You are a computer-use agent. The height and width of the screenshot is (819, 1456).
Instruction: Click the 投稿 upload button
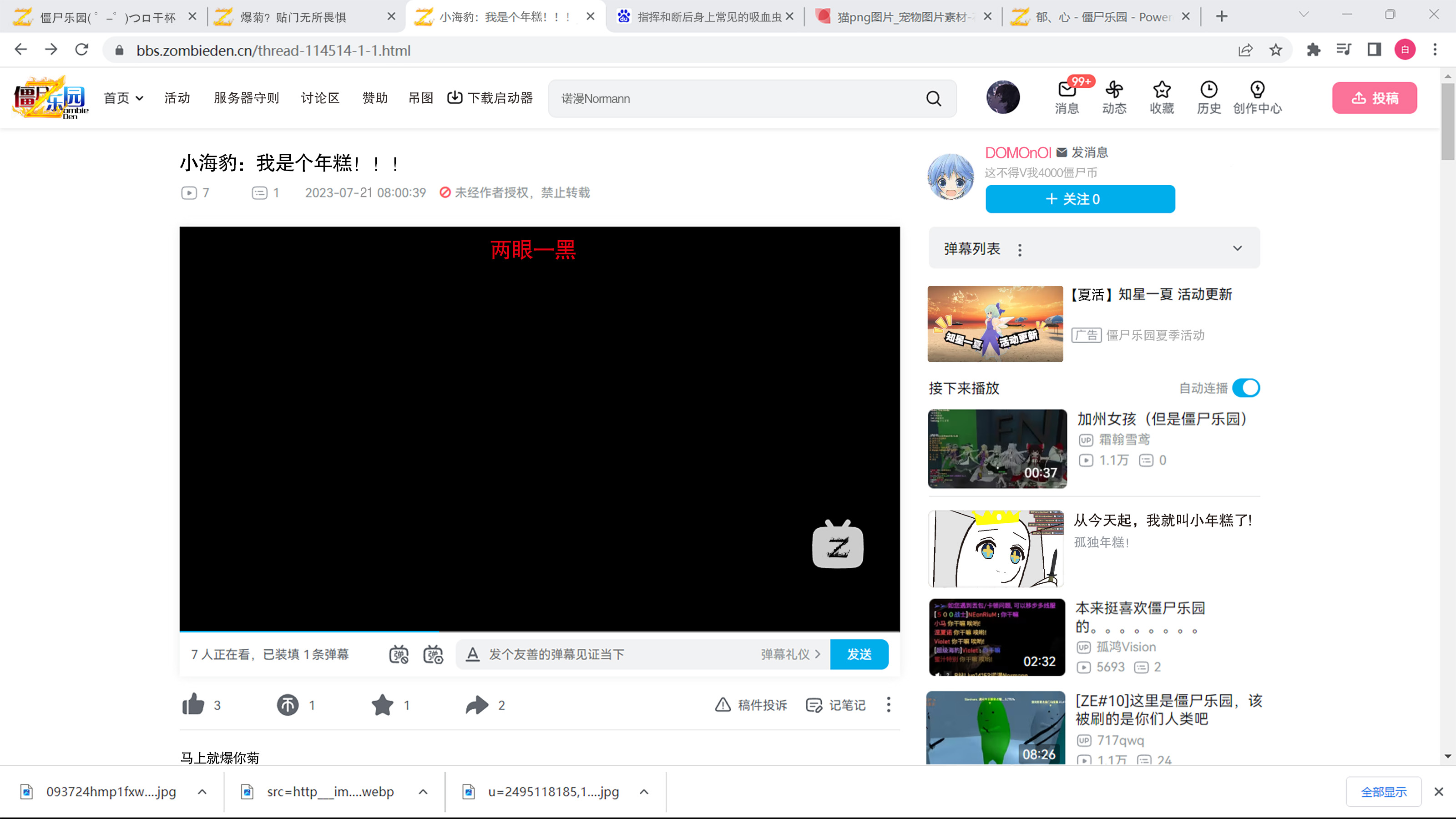tap(1374, 98)
